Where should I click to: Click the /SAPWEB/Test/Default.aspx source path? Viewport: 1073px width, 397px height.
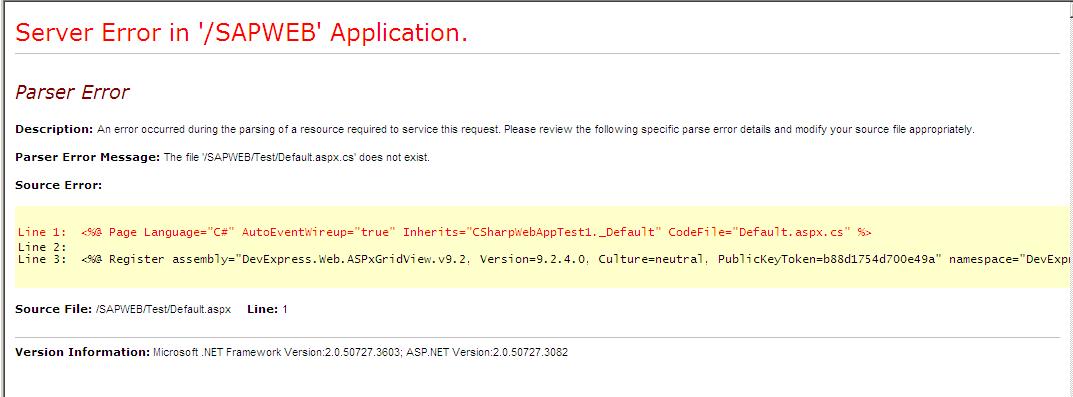[164, 310]
